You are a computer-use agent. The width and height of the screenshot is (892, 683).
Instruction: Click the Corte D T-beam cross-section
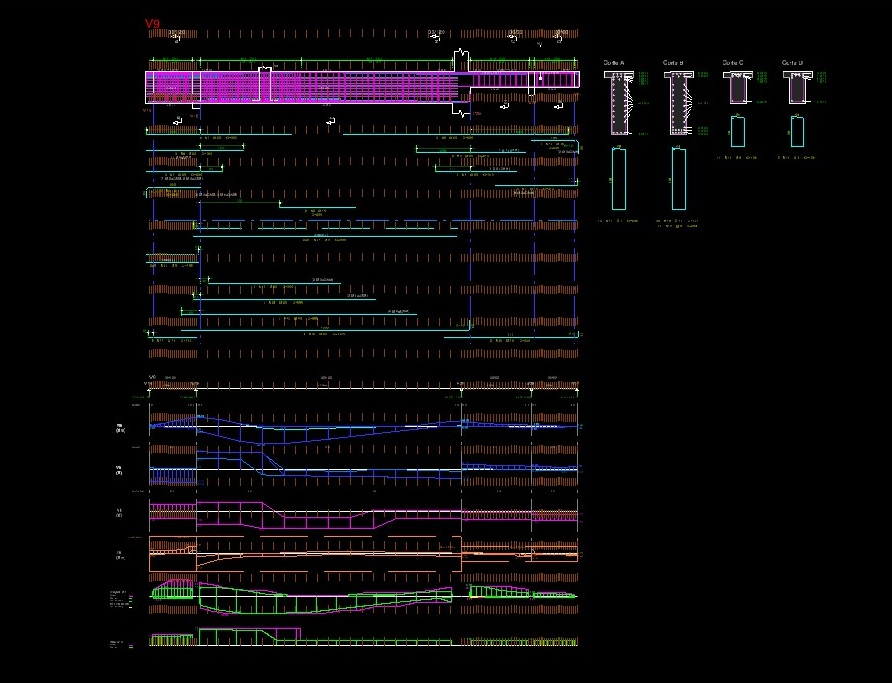click(x=797, y=89)
